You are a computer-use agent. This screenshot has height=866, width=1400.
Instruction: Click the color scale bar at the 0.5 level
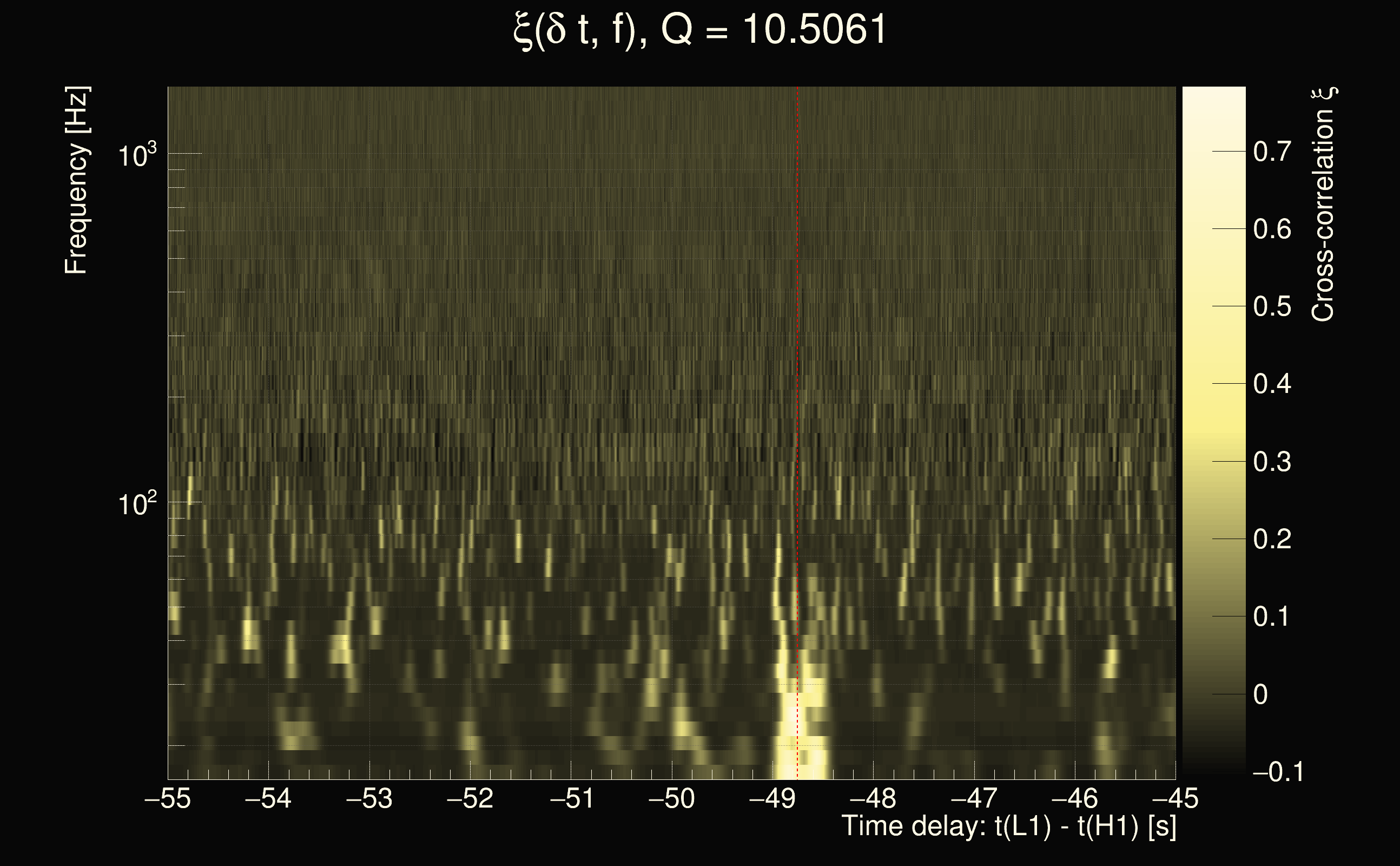[1213, 306]
